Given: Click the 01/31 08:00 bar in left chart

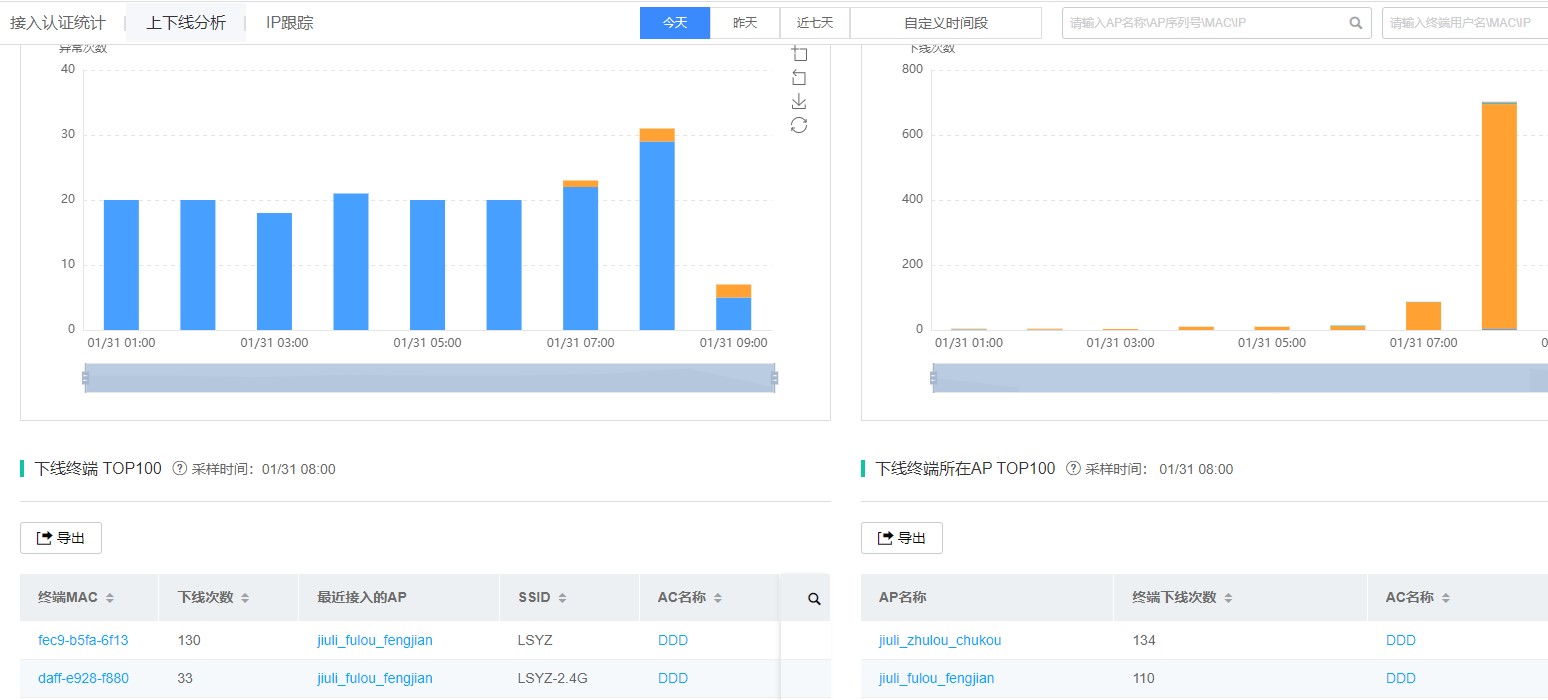Looking at the screenshot, I should 657,229.
